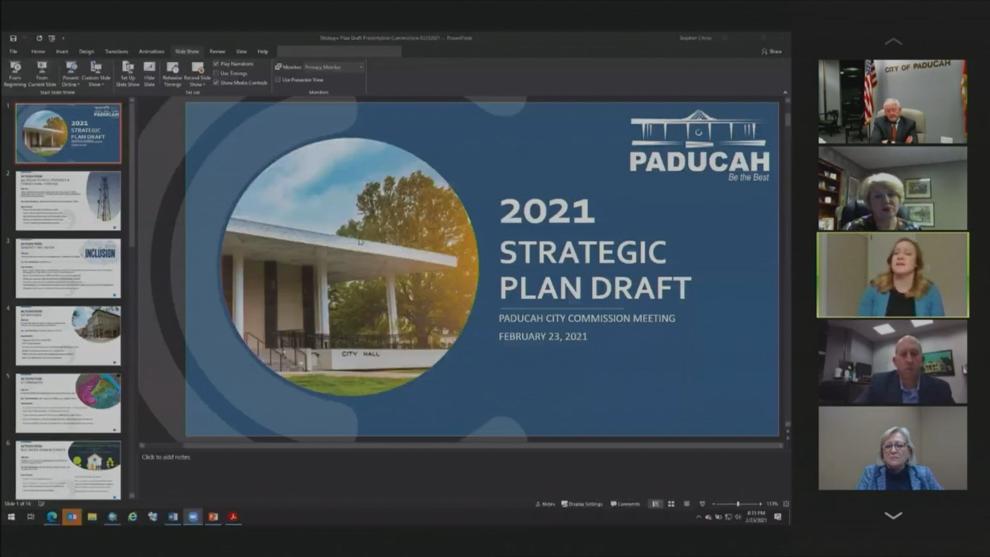Screen dimensions: 990x557
Task: Open Record Slide Show dropdown
Action: coord(197,73)
